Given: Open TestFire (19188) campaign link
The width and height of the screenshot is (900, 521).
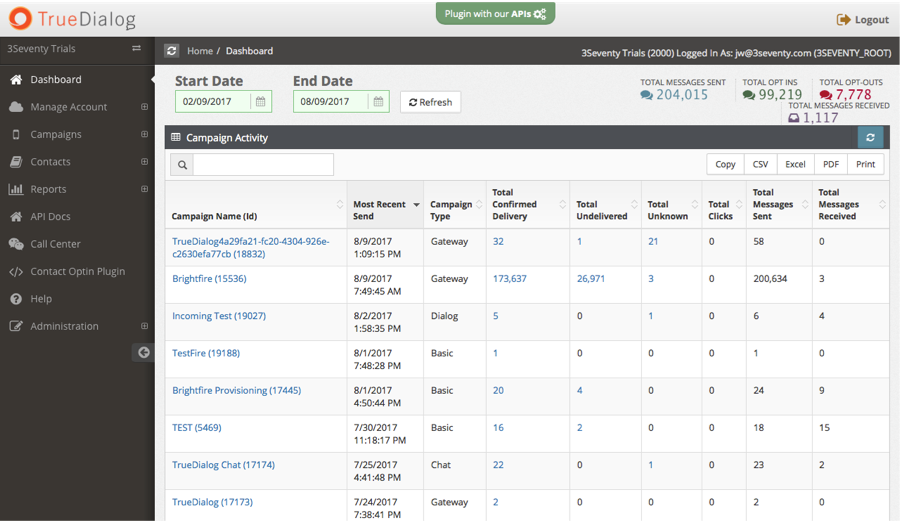Looking at the screenshot, I should point(205,353).
